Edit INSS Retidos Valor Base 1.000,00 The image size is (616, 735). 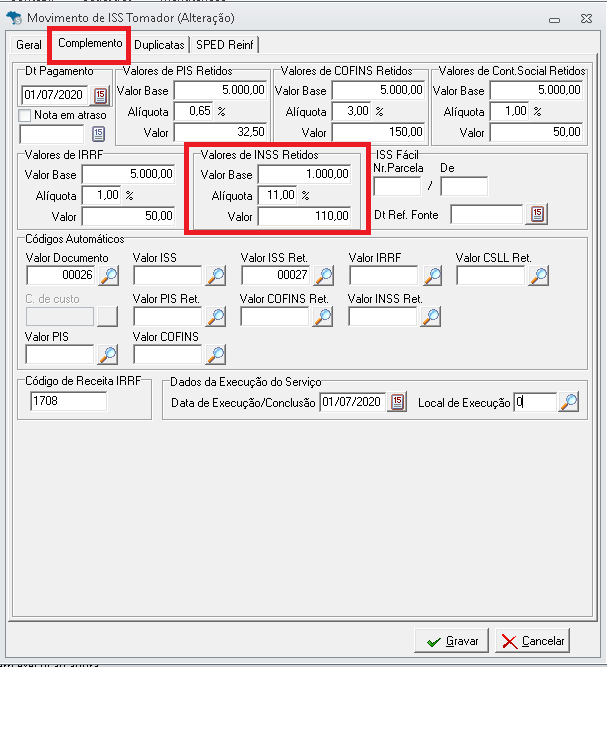pos(305,174)
